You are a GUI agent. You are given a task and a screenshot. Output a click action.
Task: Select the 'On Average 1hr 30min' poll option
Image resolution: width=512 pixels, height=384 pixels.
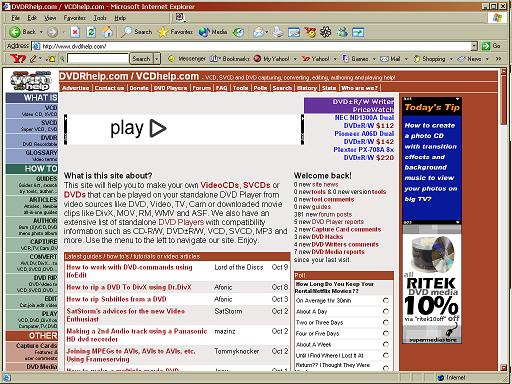click(386, 300)
